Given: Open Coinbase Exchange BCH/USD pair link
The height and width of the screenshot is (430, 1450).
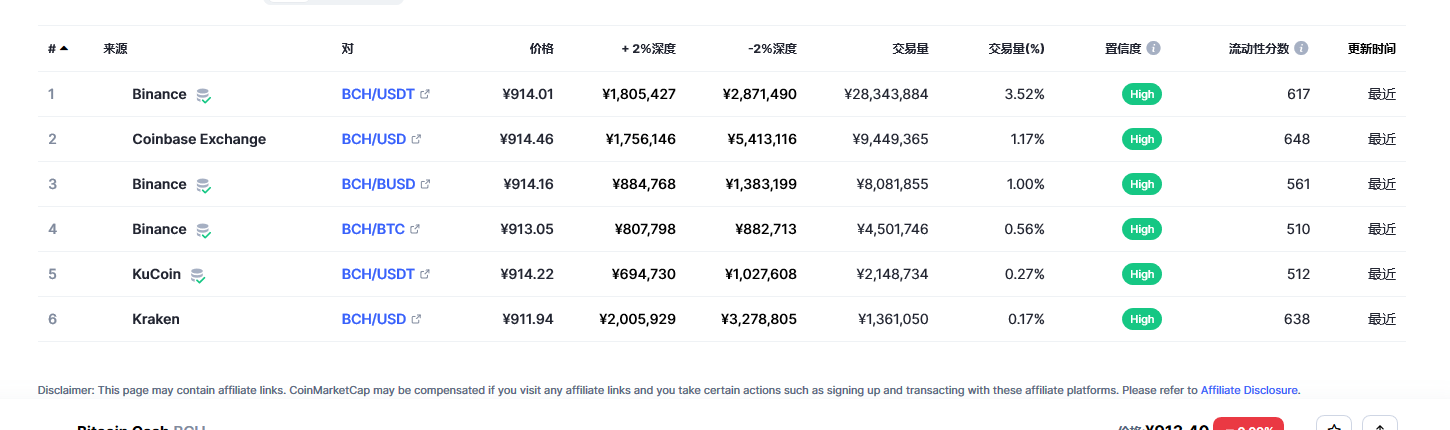Looking at the screenshot, I should pos(373,139).
